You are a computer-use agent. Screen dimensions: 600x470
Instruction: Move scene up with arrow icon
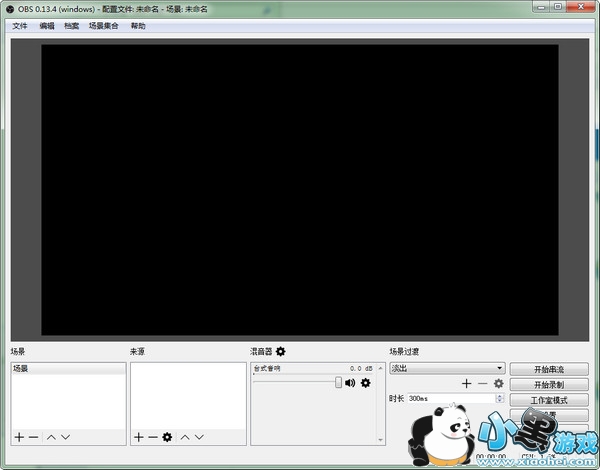[x=51, y=437]
